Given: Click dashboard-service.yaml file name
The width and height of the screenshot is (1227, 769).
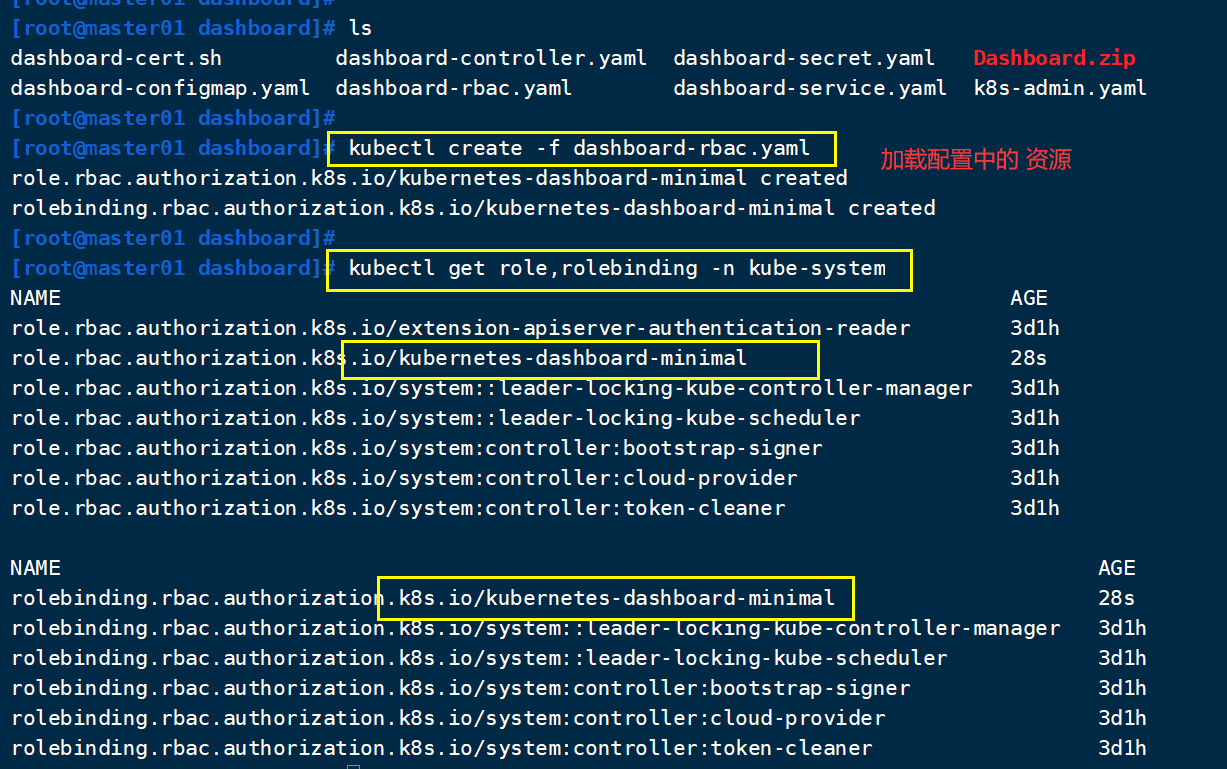Looking at the screenshot, I should (810, 88).
